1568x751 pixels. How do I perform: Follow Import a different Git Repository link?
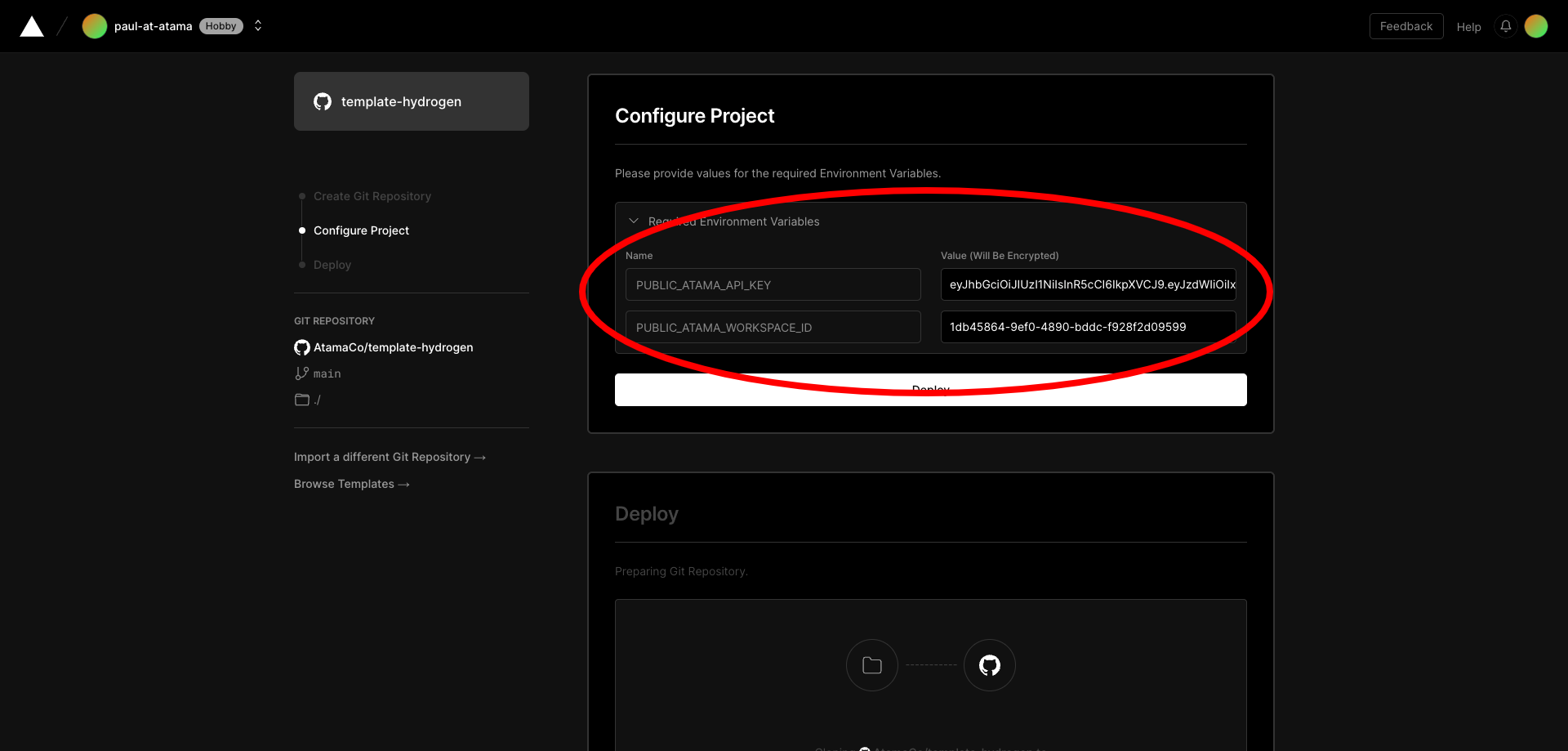click(390, 457)
